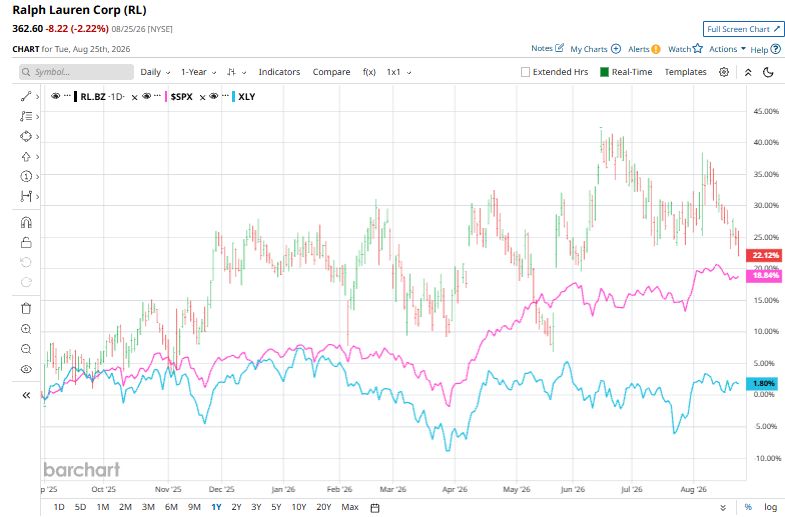The width and height of the screenshot is (785, 517).
Task: Switch to dark mode
Action: 768,72
